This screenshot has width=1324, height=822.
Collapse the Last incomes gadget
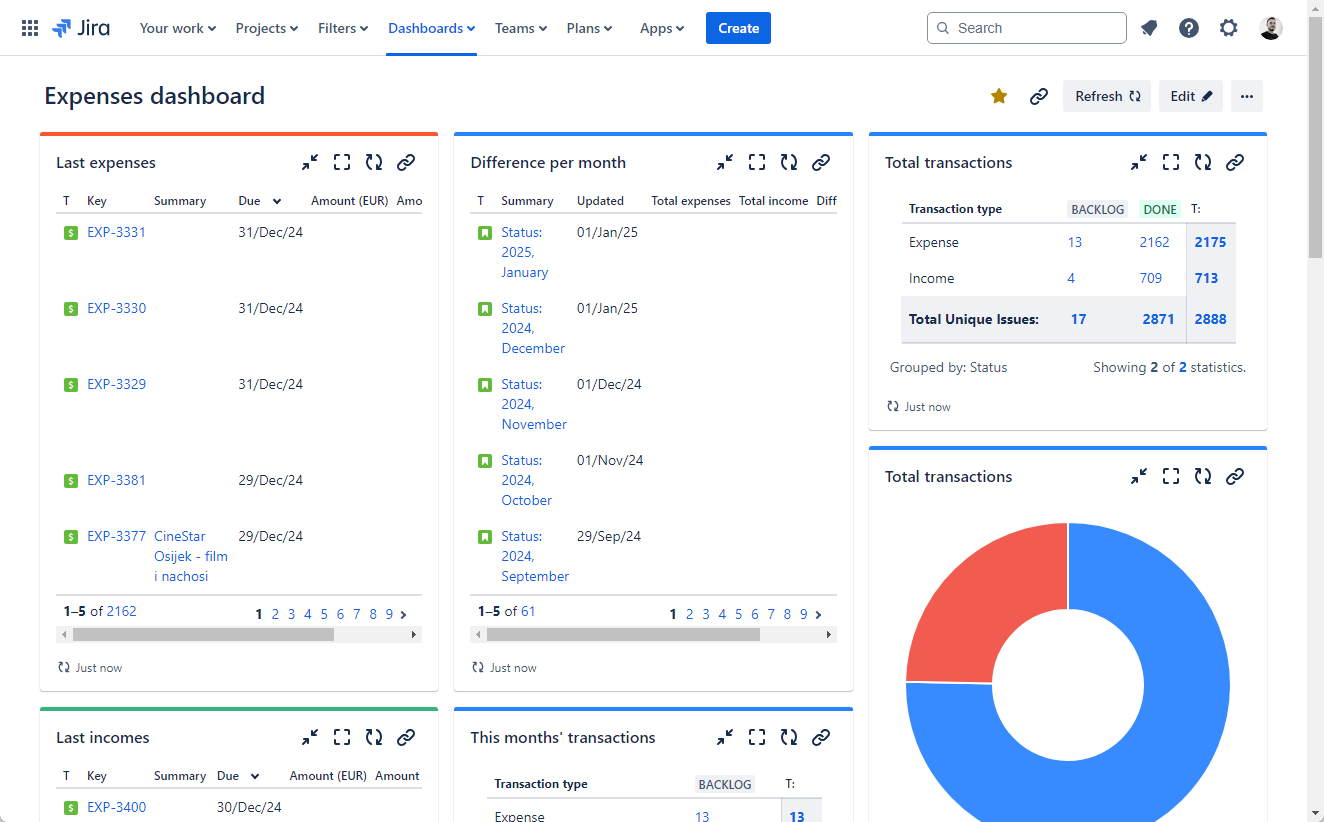click(x=309, y=737)
